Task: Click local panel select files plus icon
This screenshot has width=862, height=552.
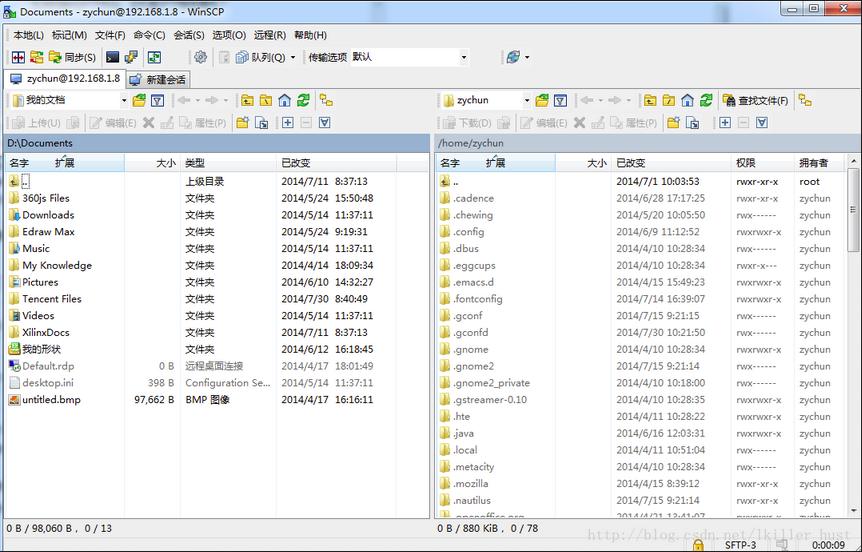Action: click(288, 122)
